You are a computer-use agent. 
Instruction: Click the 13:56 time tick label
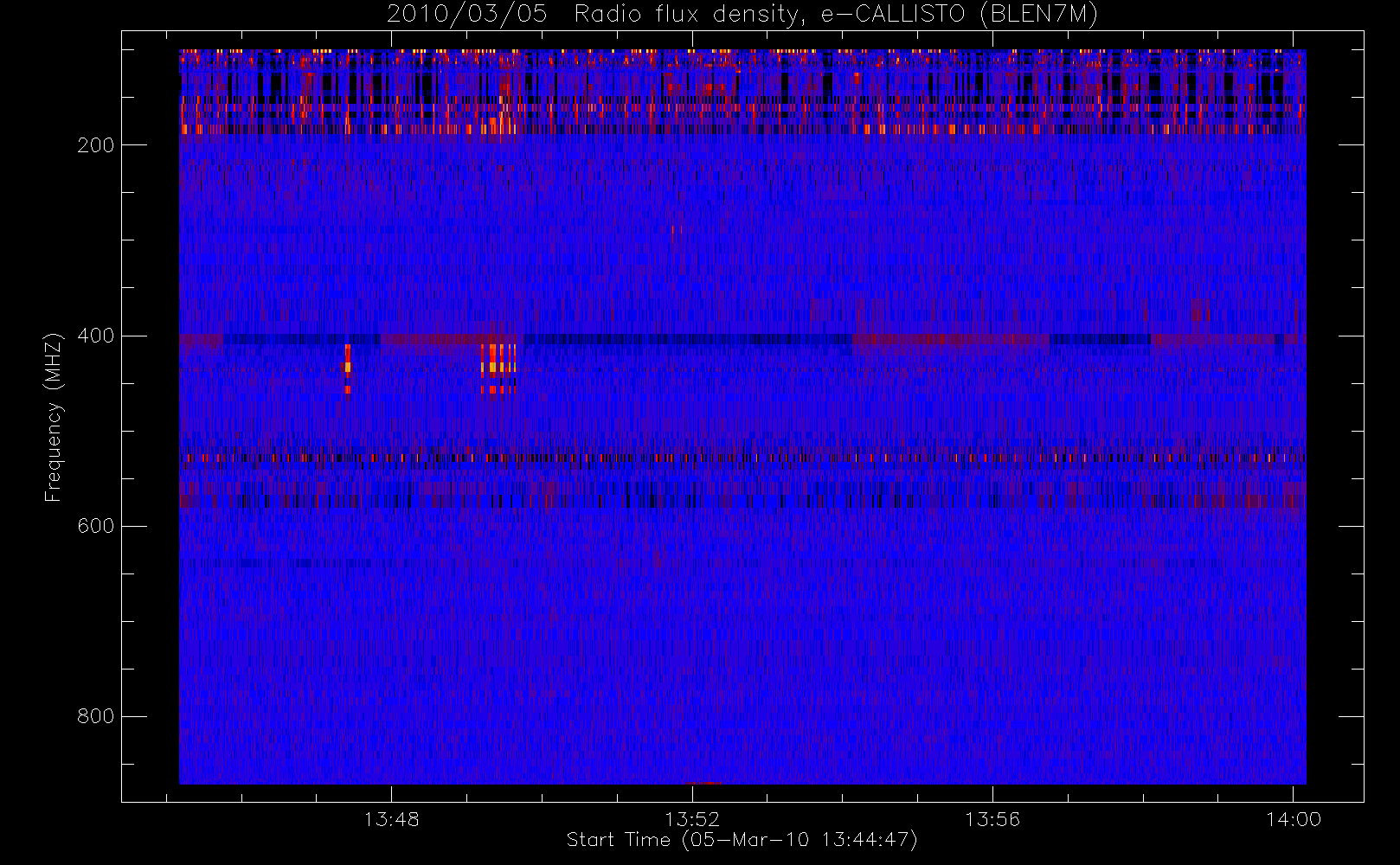pyautogui.click(x=992, y=819)
